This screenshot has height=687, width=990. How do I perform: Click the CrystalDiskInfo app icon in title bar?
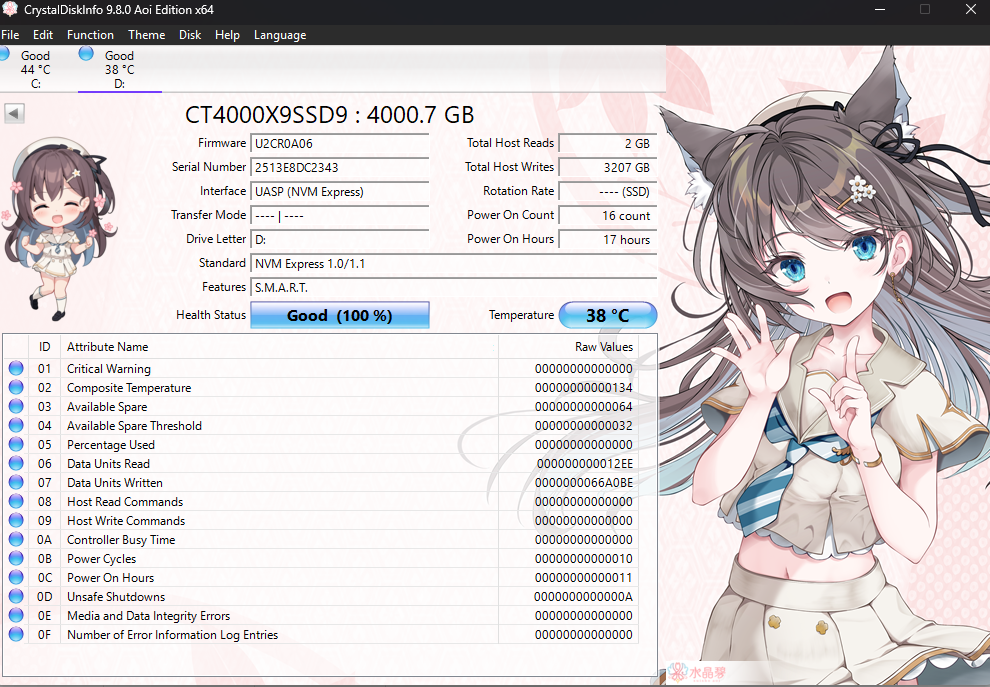coord(10,10)
